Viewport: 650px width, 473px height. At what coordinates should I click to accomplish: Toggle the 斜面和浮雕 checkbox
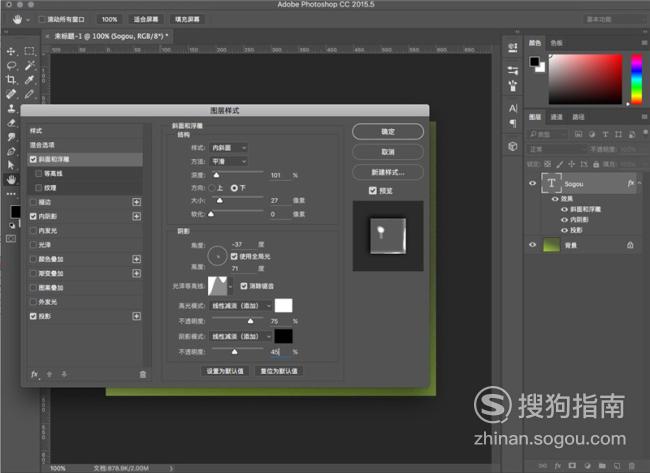tap(33, 159)
